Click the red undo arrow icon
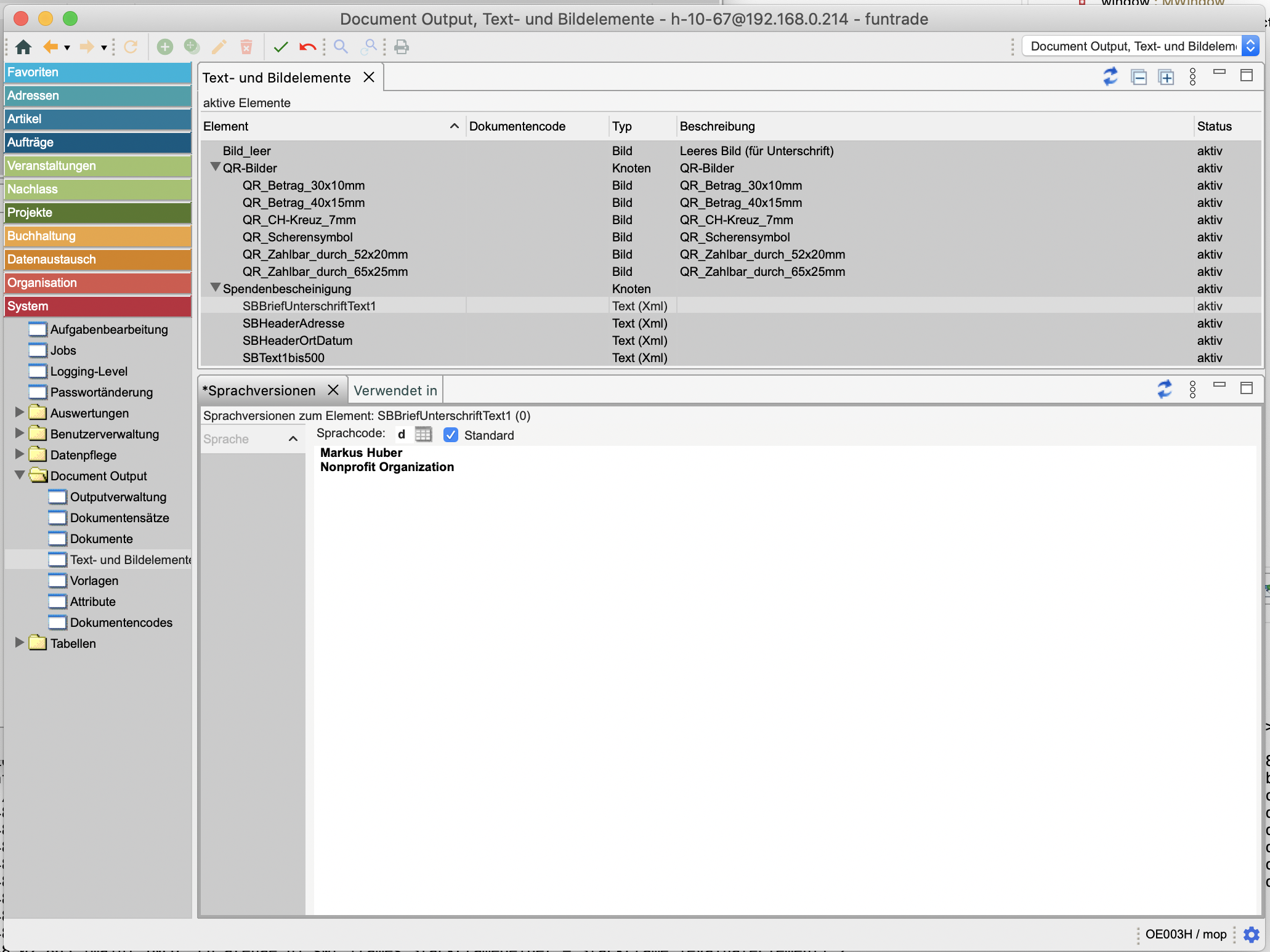This screenshot has width=1270, height=952. tap(307, 47)
